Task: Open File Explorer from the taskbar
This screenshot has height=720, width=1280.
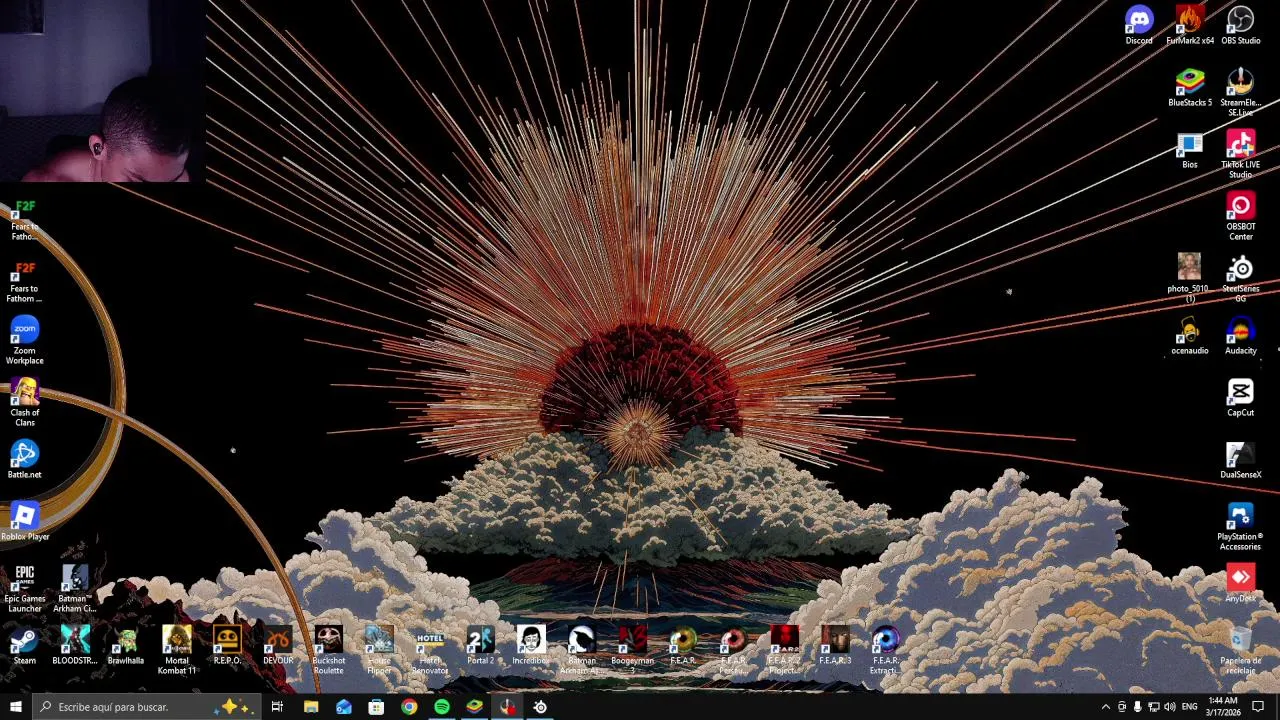Action: coord(311,707)
